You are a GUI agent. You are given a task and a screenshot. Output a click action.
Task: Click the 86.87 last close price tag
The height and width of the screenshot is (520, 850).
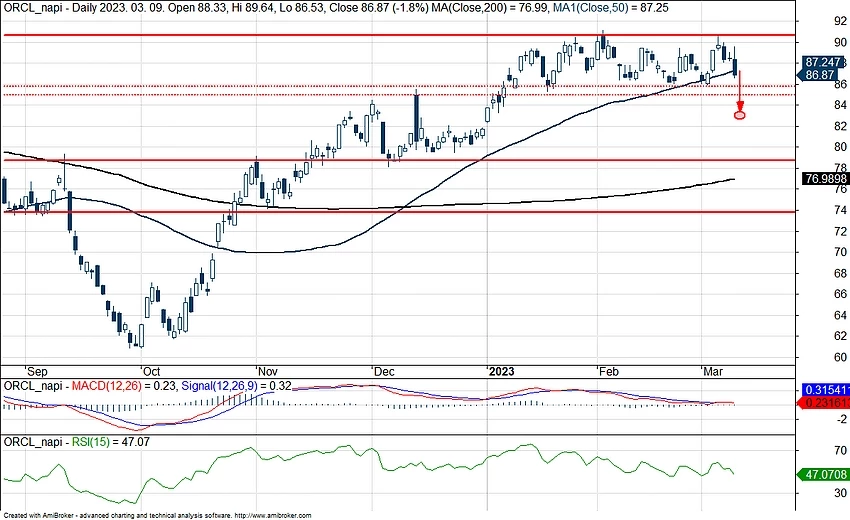[819, 75]
